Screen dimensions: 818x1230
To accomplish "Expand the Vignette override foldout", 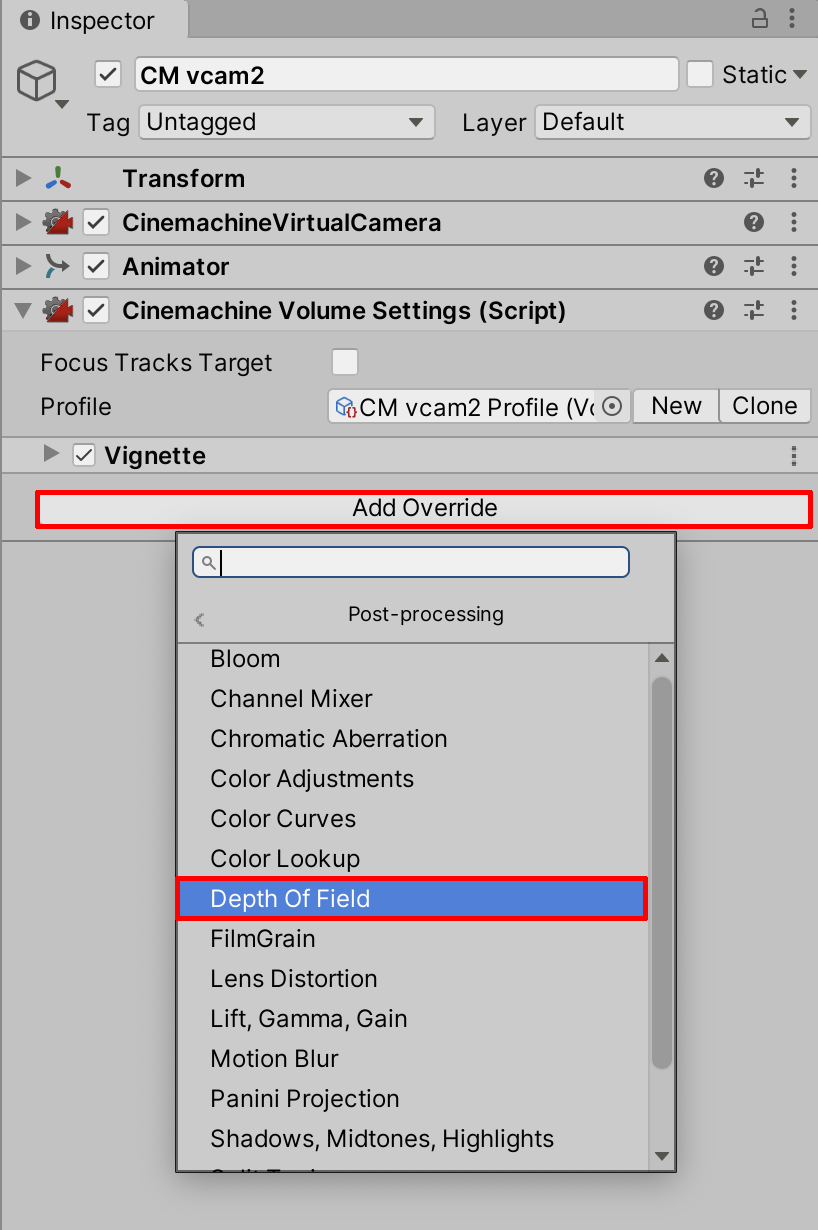I will point(52,455).
